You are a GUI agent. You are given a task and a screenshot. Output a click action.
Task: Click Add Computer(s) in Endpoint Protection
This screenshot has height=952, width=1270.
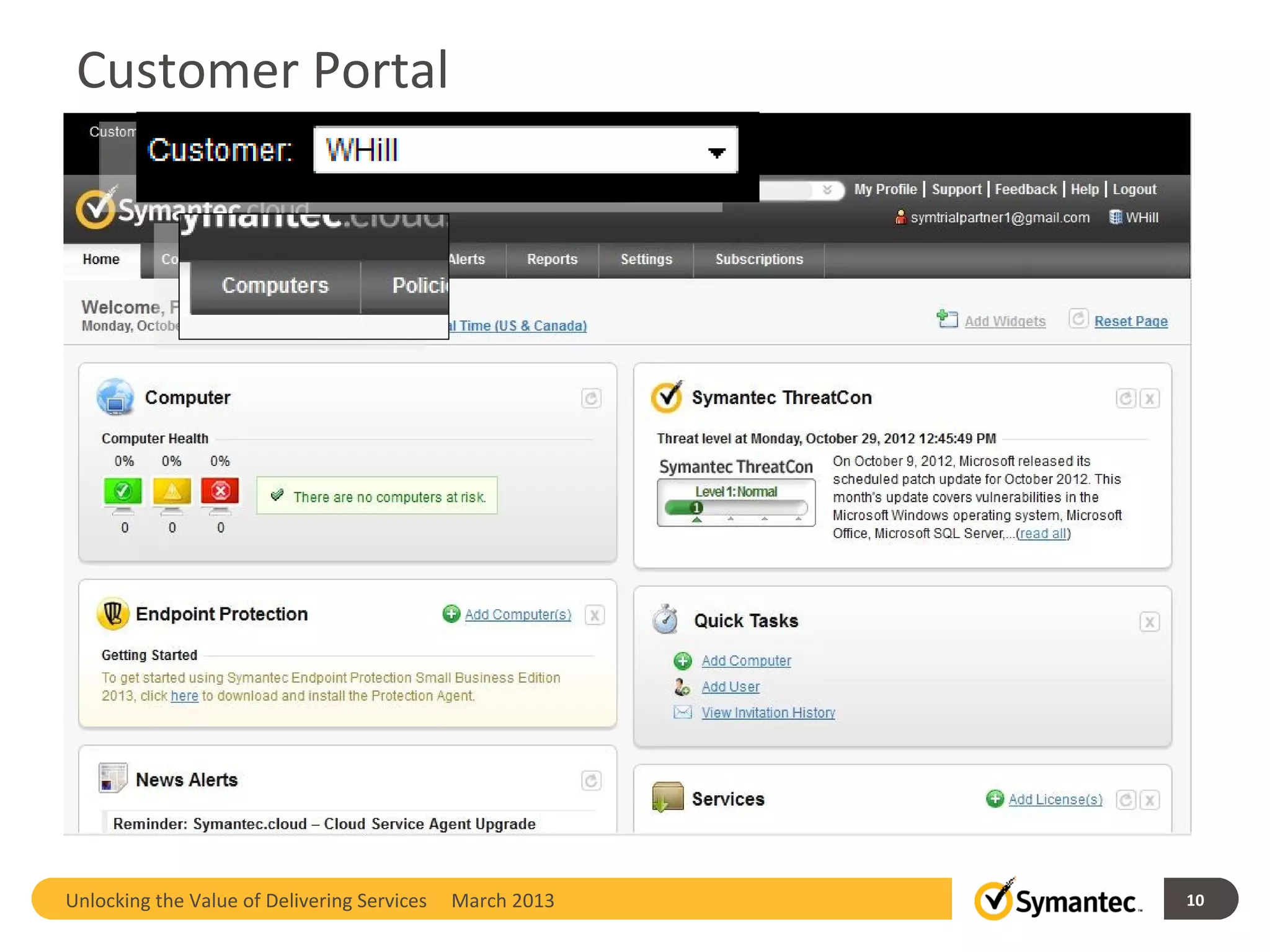[x=518, y=614]
